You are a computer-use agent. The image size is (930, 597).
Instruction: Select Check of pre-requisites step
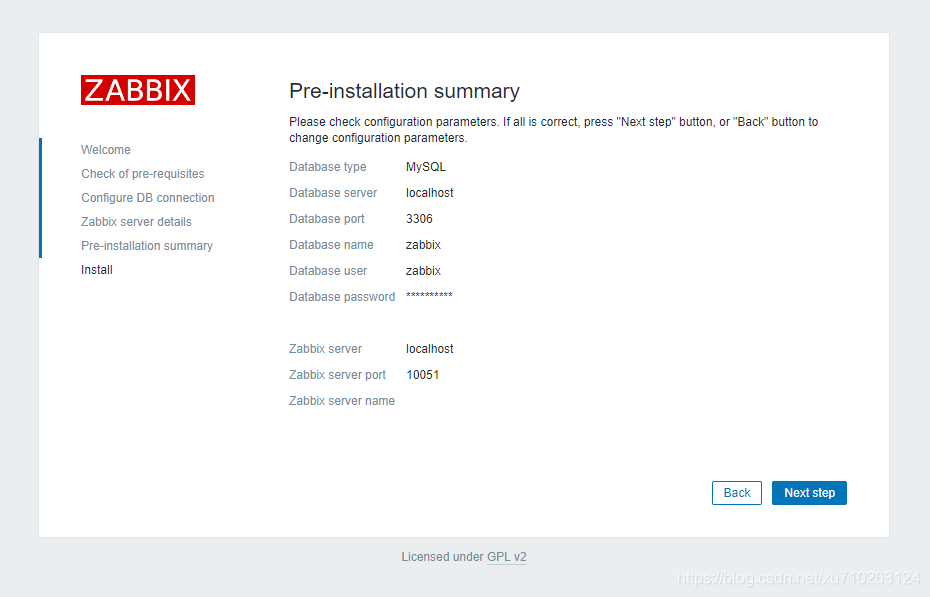tap(142, 174)
